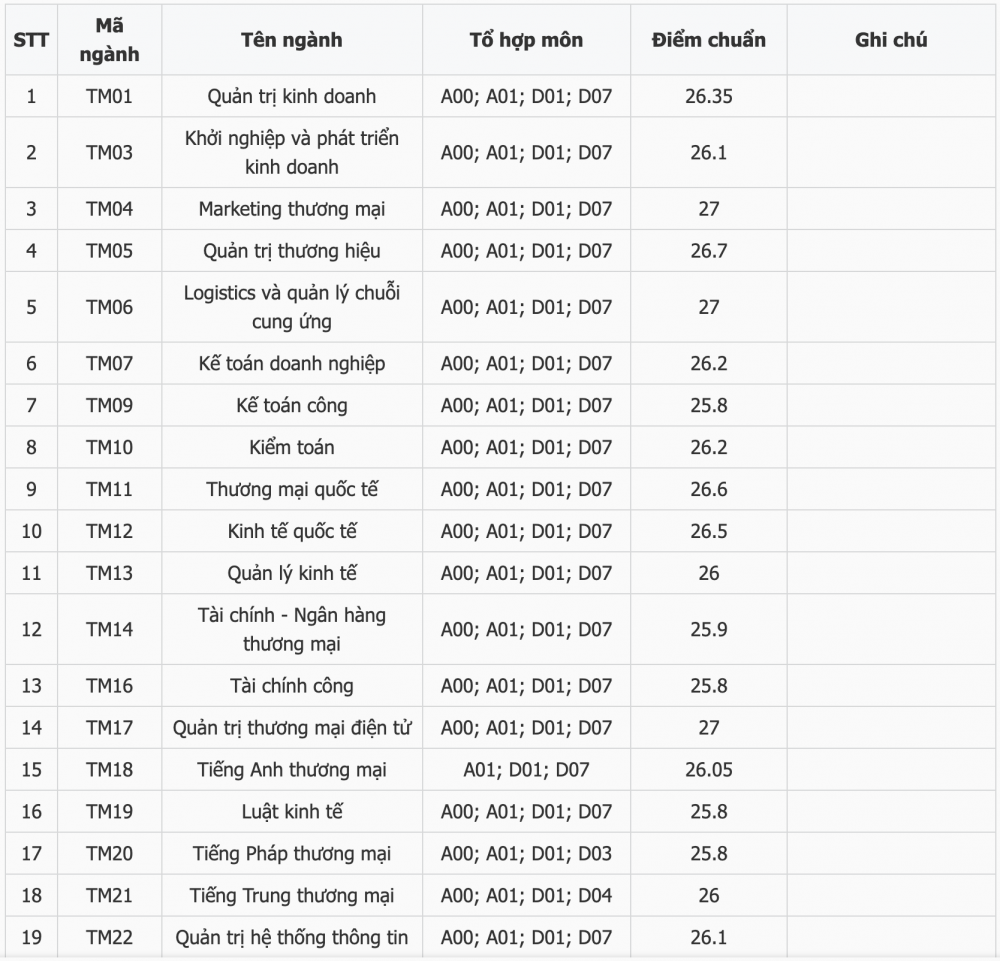The height and width of the screenshot is (961, 1000).
Task: Click the 26.5 score for TM12
Action: [x=709, y=531]
